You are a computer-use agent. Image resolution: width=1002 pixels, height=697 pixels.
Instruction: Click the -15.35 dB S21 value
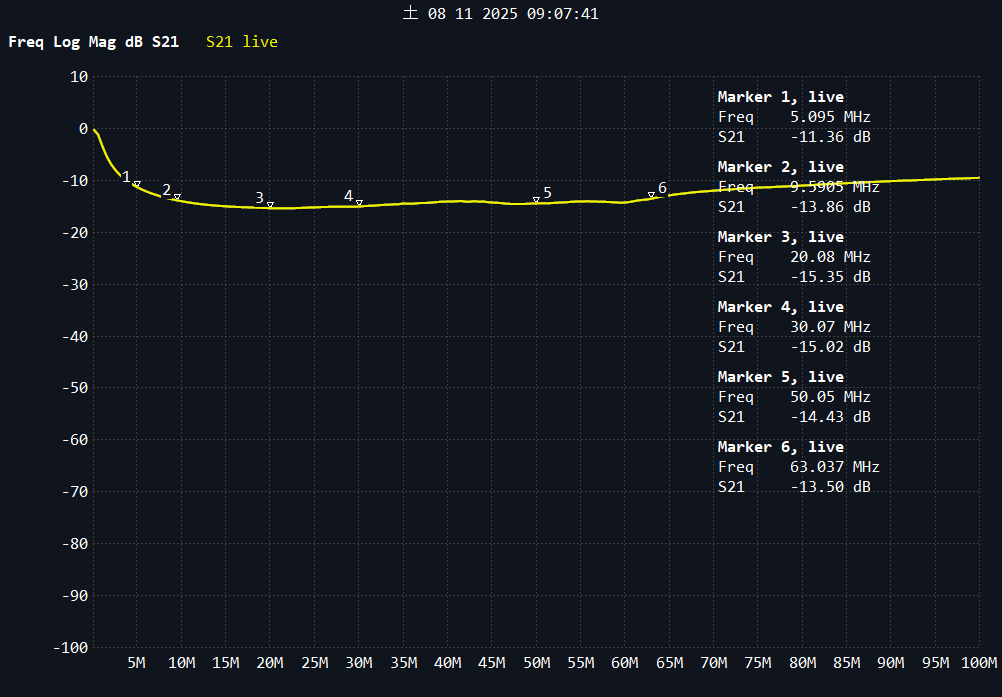(830, 277)
